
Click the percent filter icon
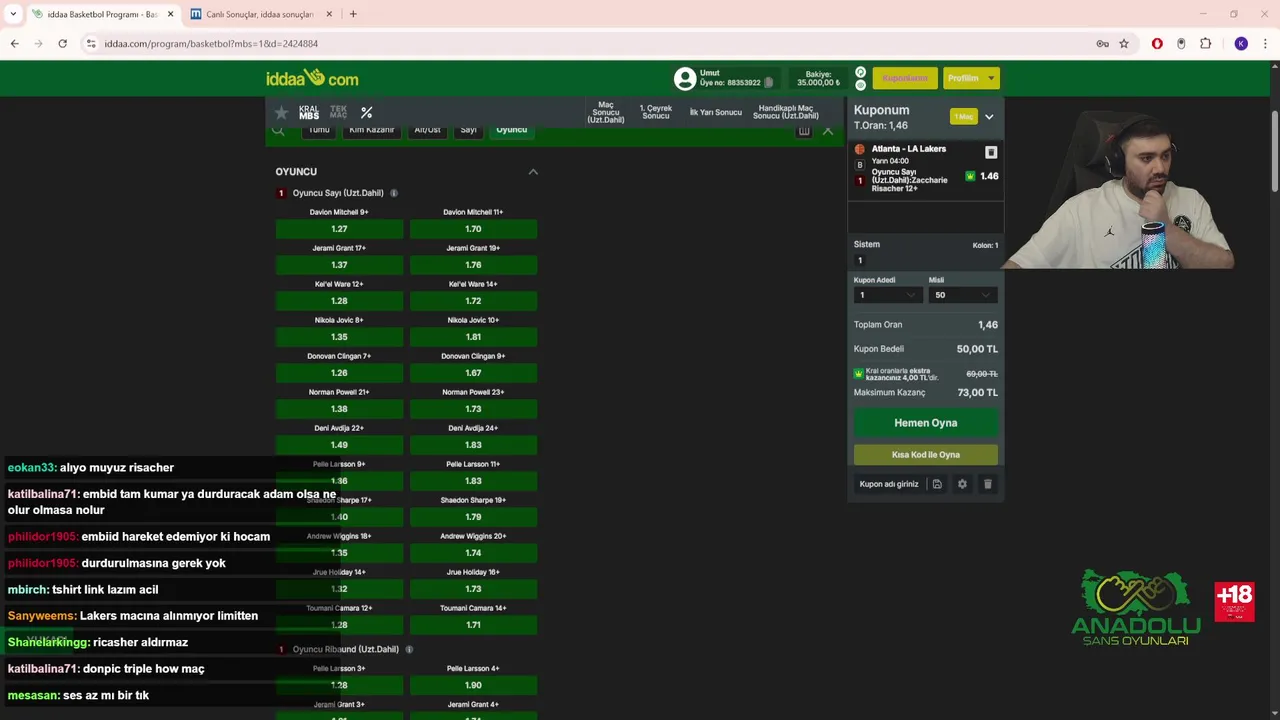367,113
